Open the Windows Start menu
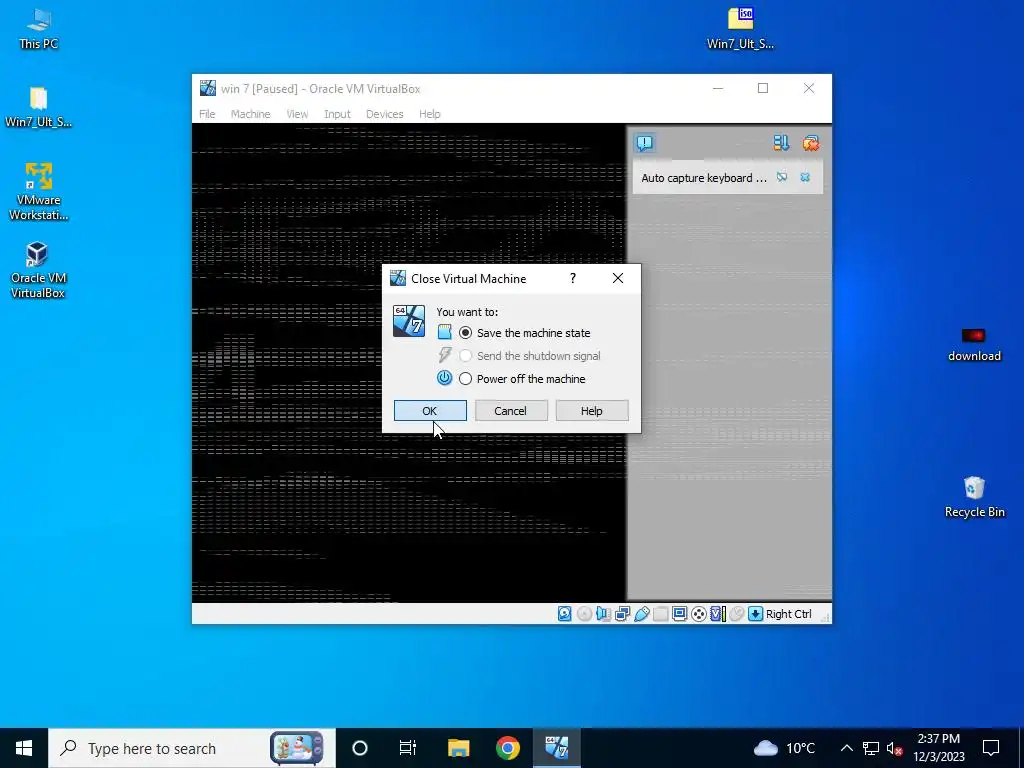The height and width of the screenshot is (768, 1024). click(x=24, y=748)
